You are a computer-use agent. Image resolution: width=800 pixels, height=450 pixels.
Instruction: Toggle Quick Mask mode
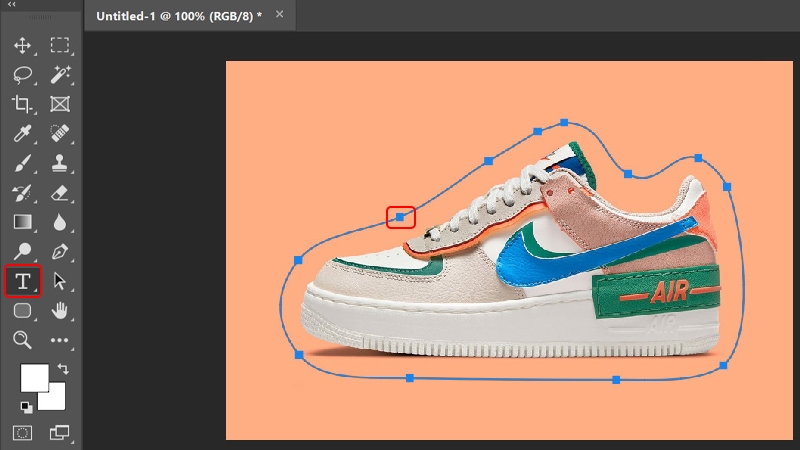22,433
